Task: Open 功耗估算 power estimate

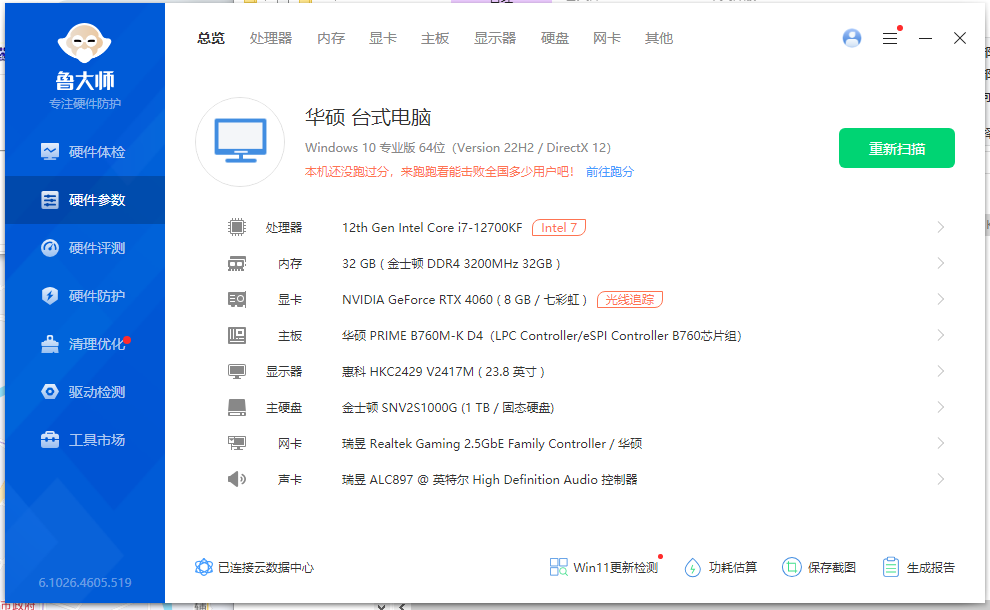Action: click(720, 567)
